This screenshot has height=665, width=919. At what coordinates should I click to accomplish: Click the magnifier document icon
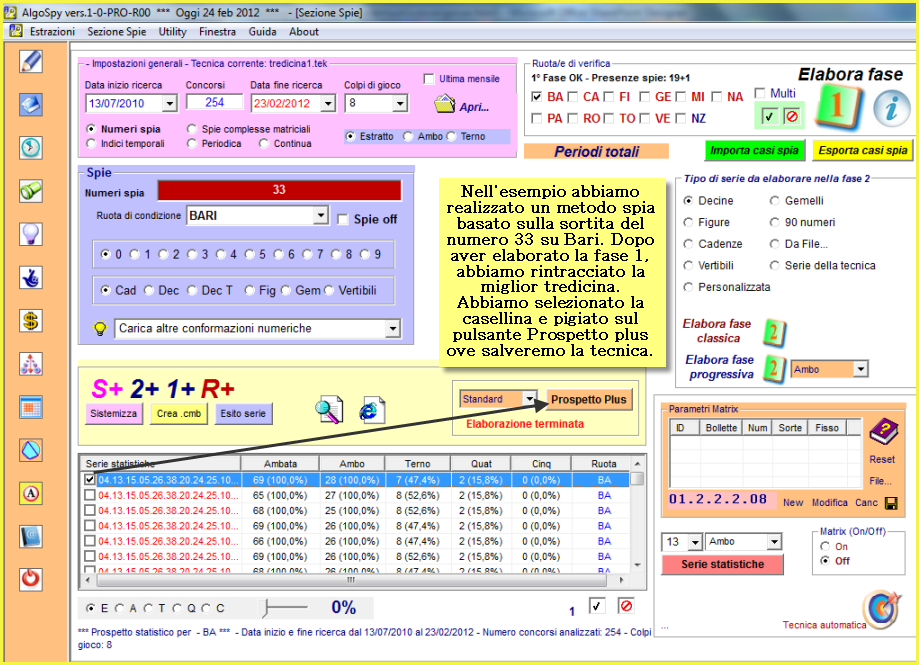coord(329,410)
